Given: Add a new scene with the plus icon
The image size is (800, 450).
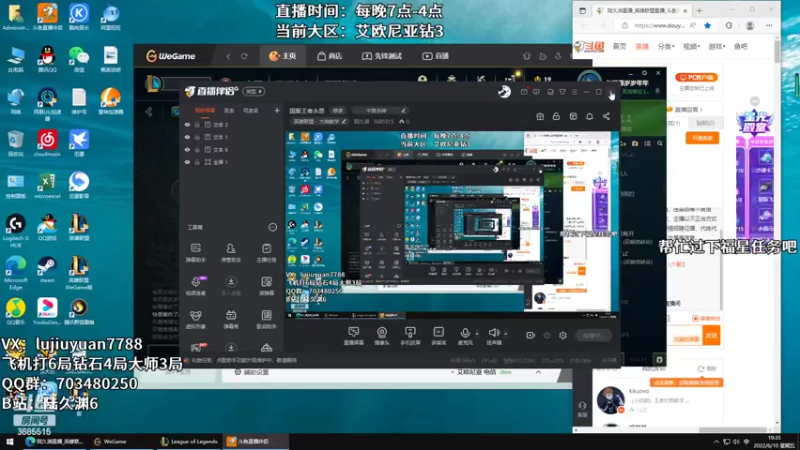Looking at the screenshot, I should coord(277,110).
